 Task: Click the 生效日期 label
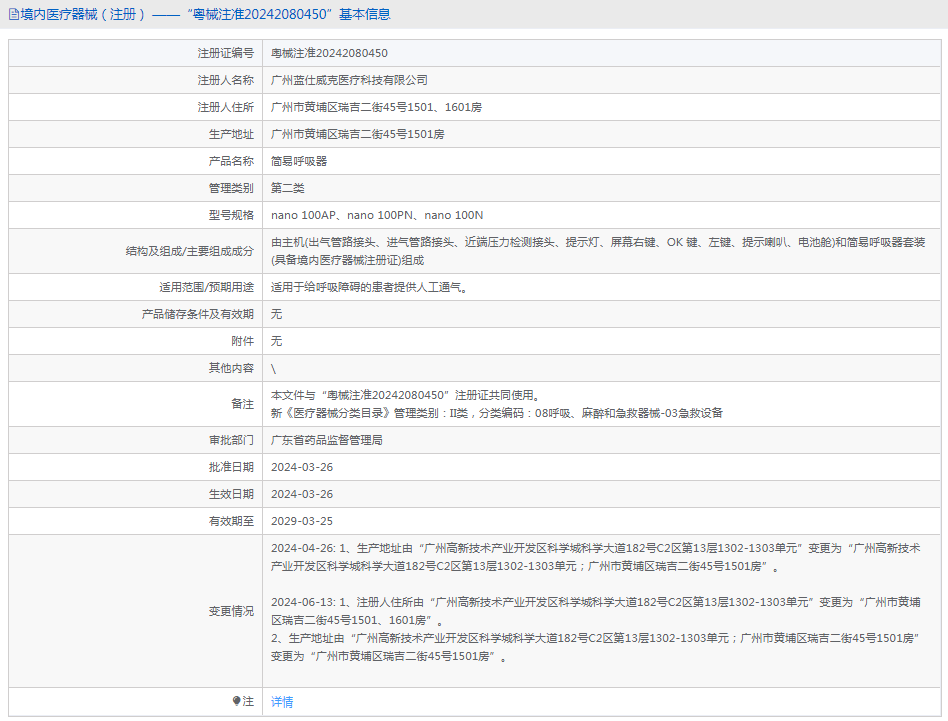coord(232,494)
